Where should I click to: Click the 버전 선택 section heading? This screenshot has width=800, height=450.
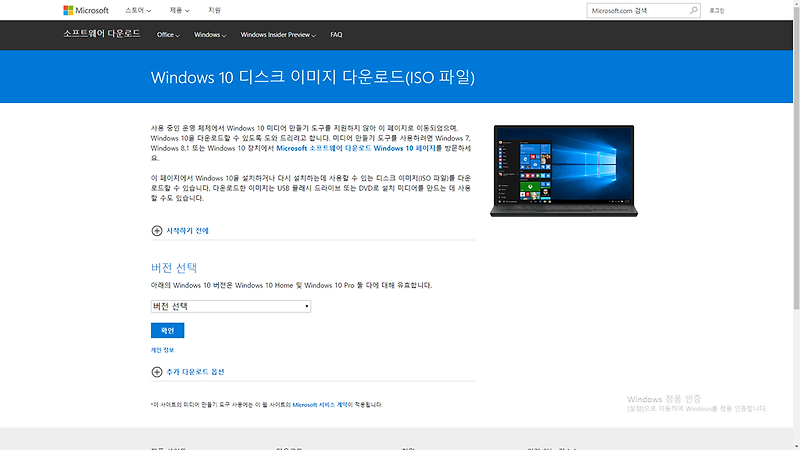174,267
